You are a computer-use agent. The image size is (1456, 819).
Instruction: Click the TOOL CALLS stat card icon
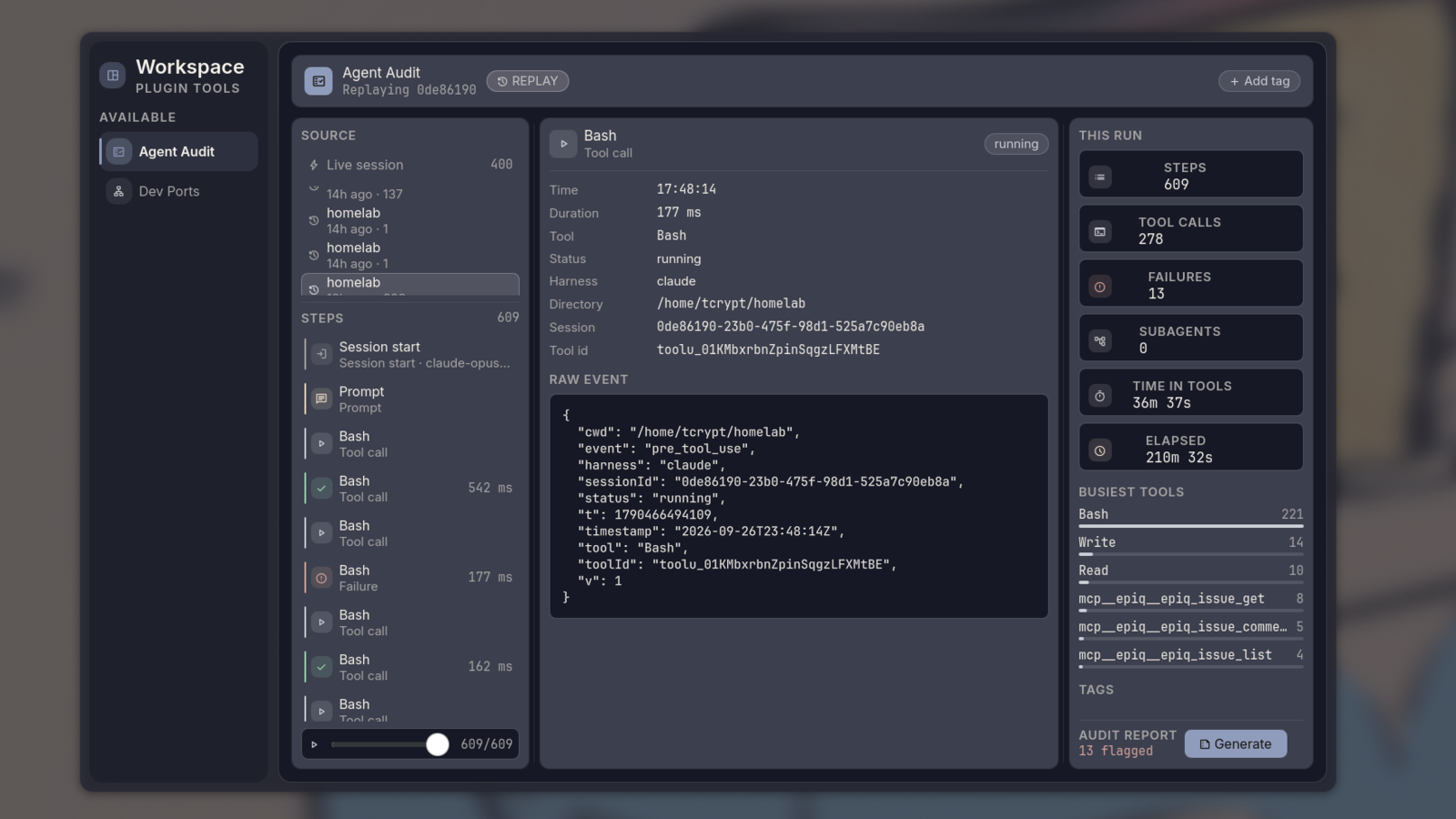click(1100, 232)
